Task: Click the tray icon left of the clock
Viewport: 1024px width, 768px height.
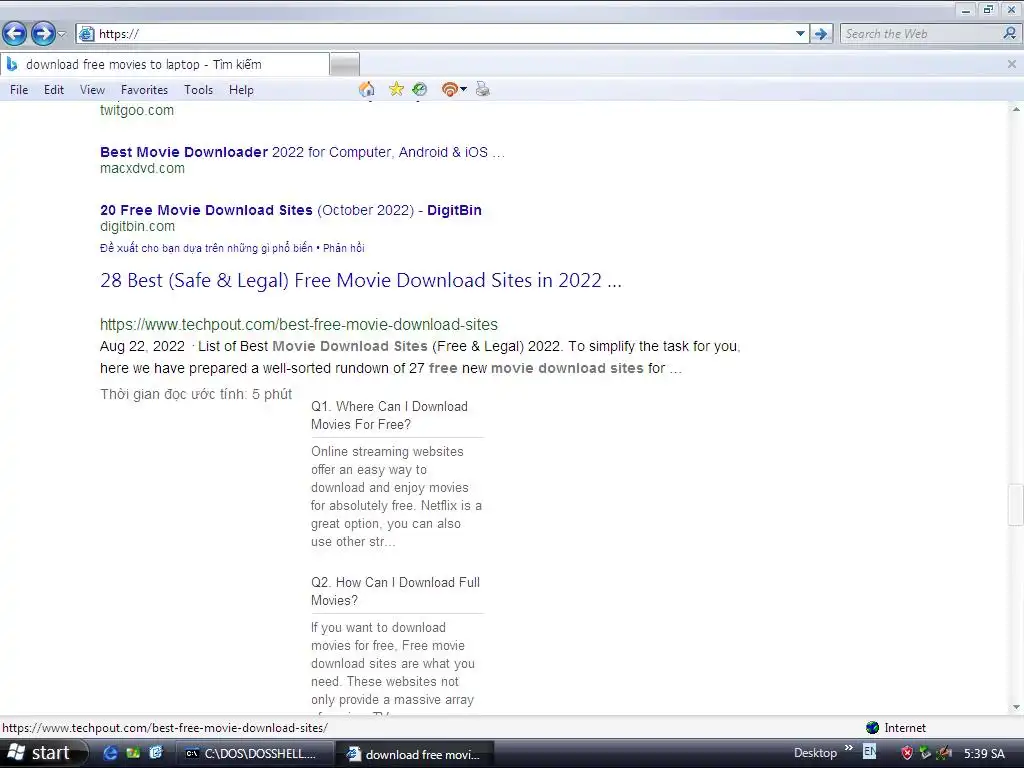Action: (x=944, y=753)
